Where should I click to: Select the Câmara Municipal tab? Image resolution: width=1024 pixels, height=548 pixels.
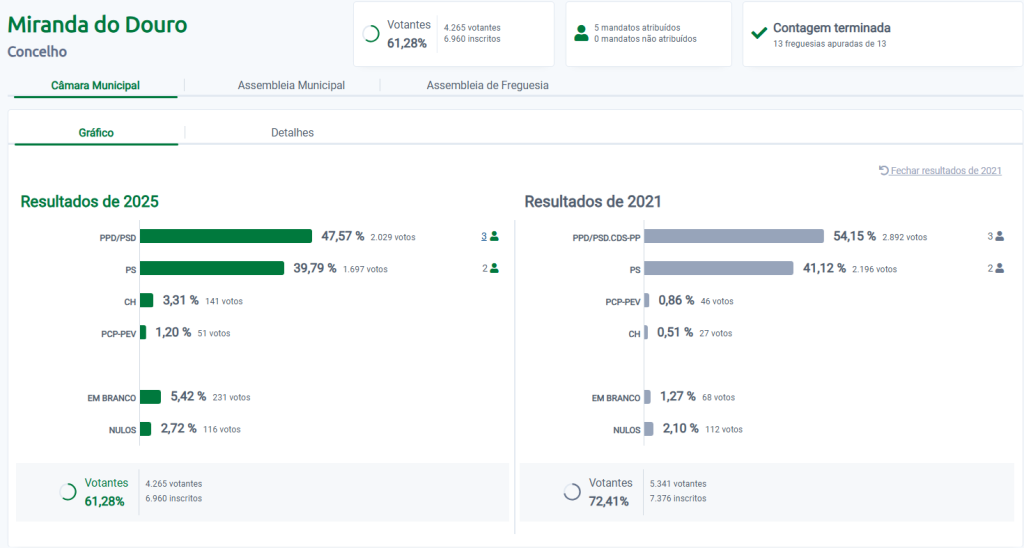click(95, 86)
